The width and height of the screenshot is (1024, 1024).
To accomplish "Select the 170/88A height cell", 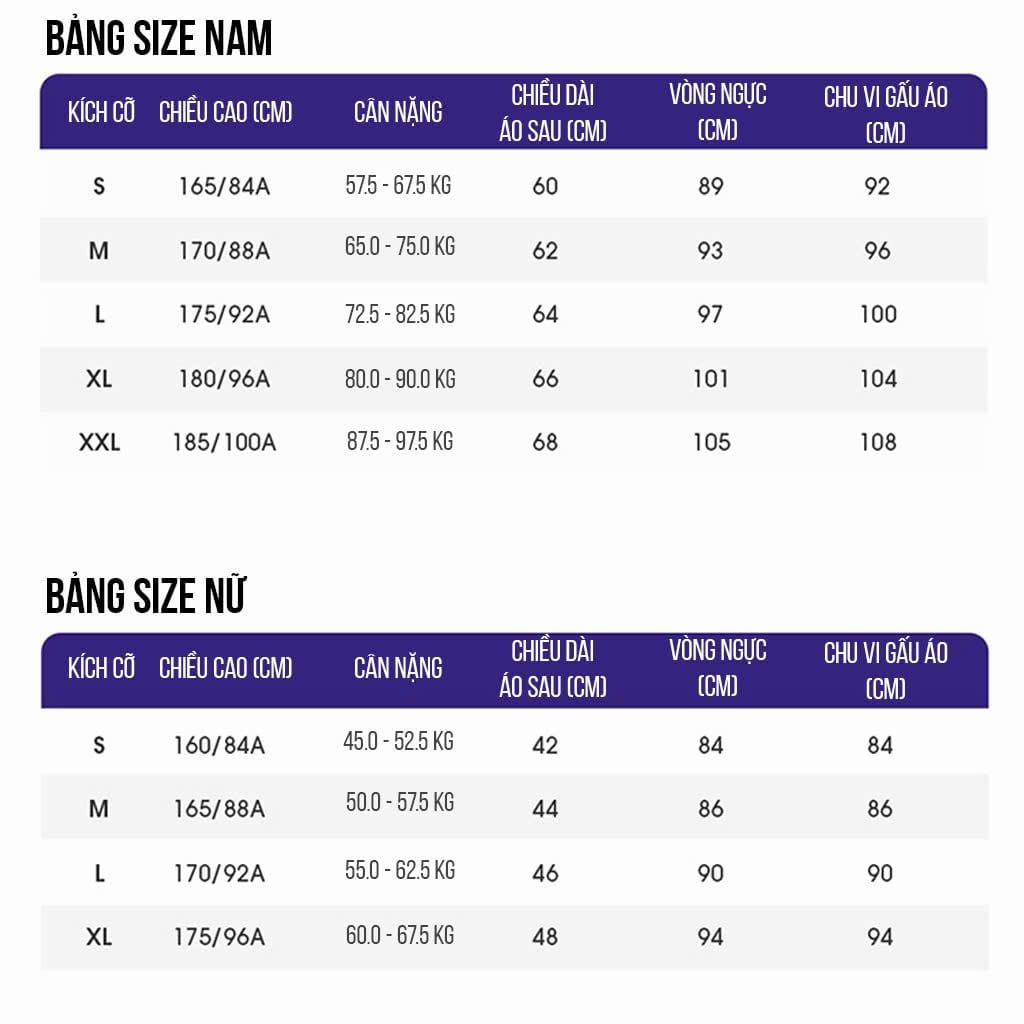I will pyautogui.click(x=224, y=250).
